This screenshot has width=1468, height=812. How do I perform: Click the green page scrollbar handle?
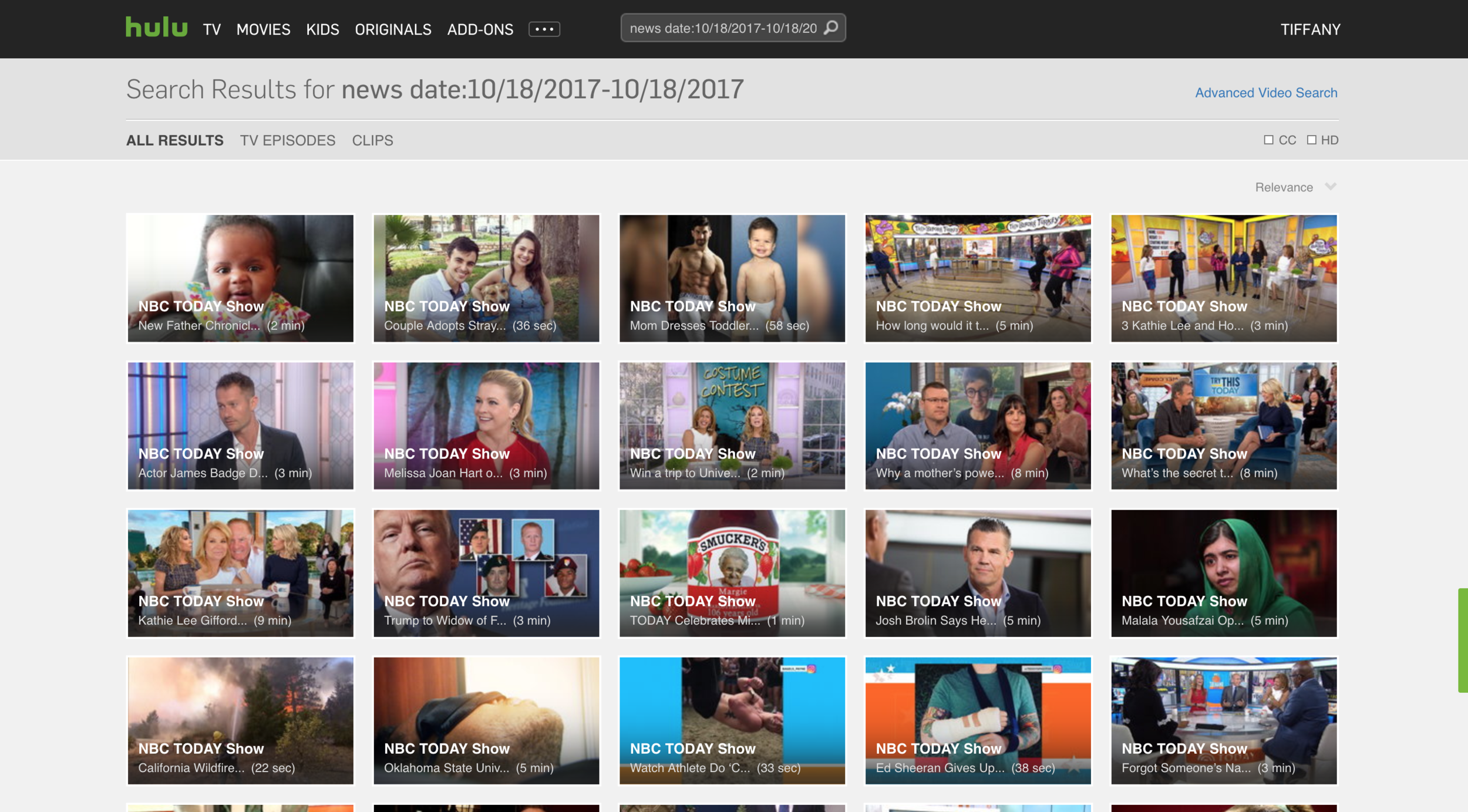click(x=1463, y=640)
